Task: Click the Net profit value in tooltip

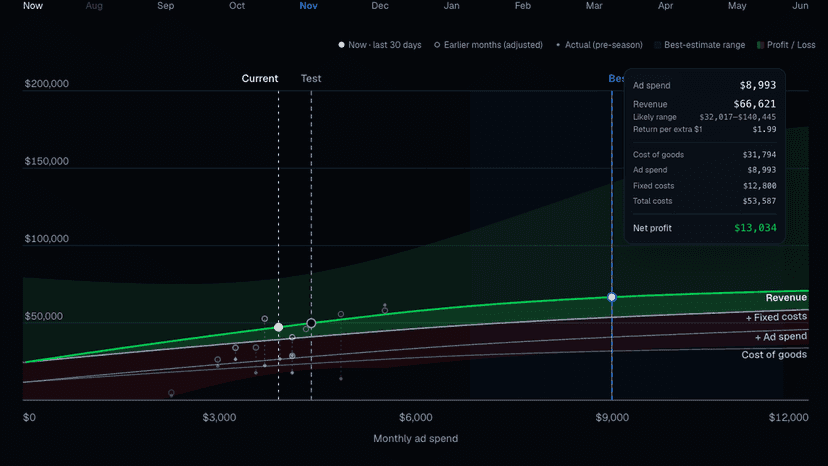Action: click(755, 228)
